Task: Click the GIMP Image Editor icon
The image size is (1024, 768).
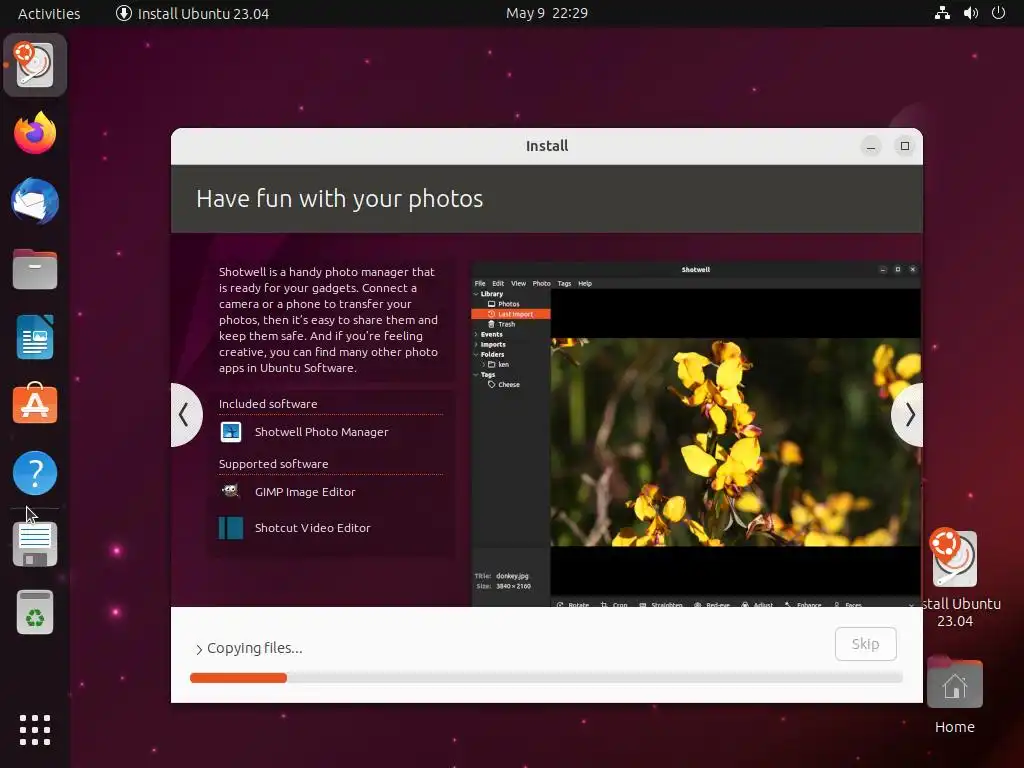Action: [x=231, y=491]
